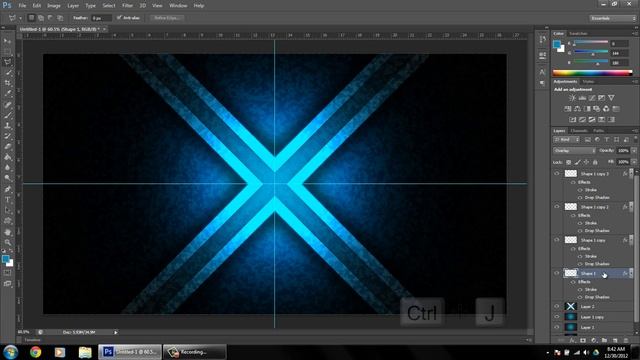The width and height of the screenshot is (640, 360).
Task: Select the Eyedropper tool
Action: coord(7,94)
